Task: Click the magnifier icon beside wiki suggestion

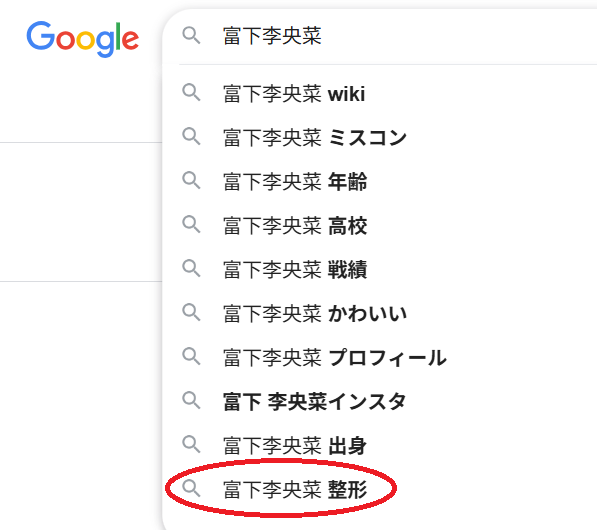Action: [191, 93]
